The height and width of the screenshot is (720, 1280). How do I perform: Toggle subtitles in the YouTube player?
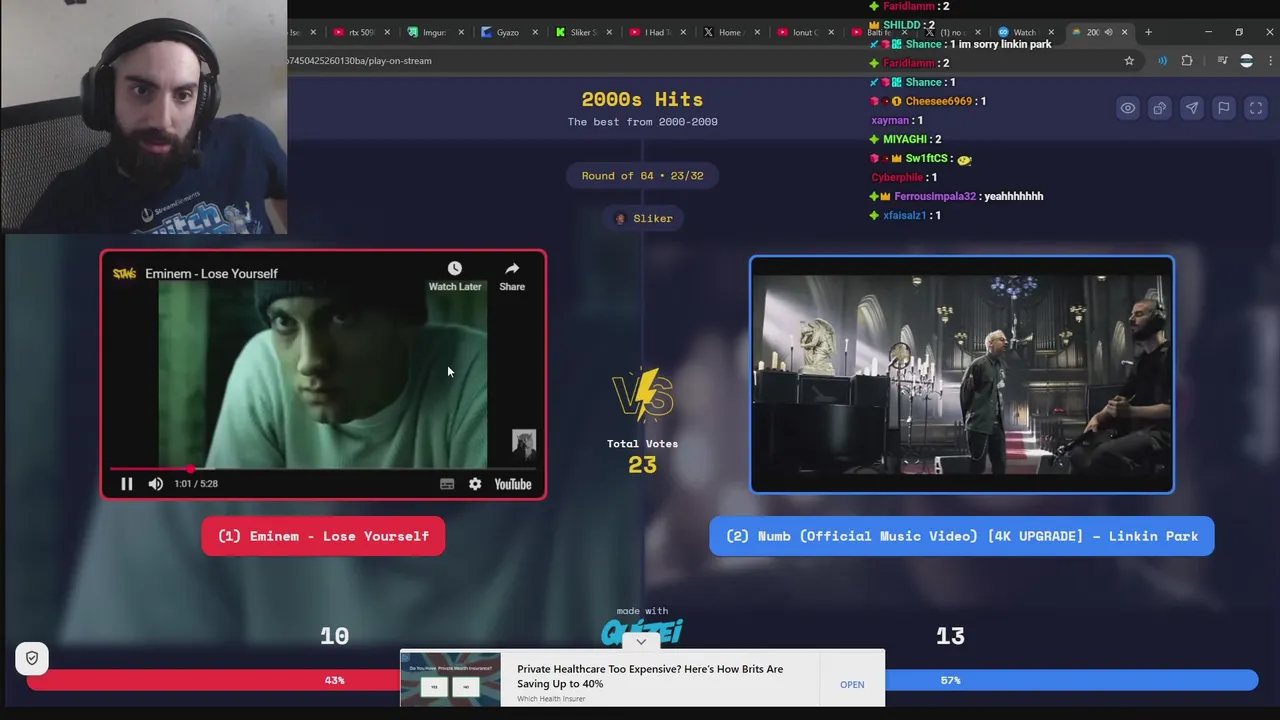point(447,484)
